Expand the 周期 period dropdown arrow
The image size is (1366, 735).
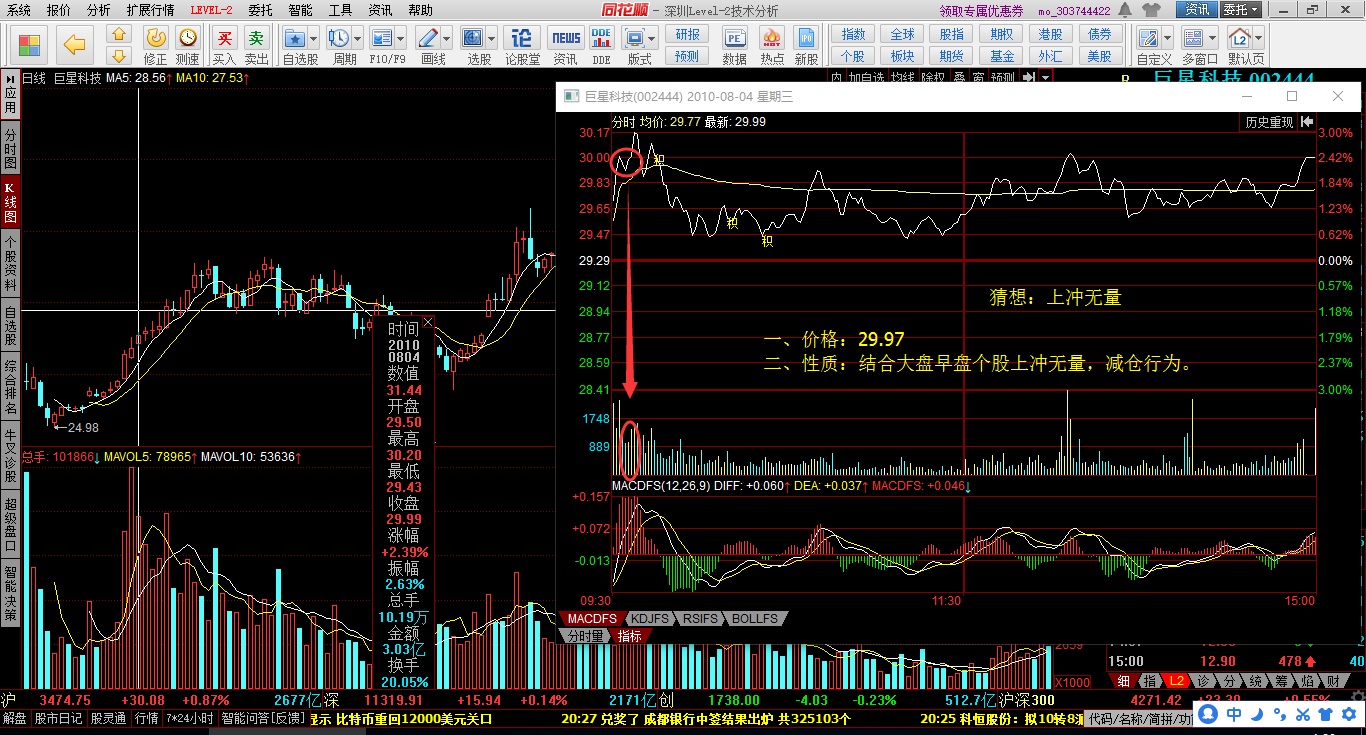pos(357,38)
